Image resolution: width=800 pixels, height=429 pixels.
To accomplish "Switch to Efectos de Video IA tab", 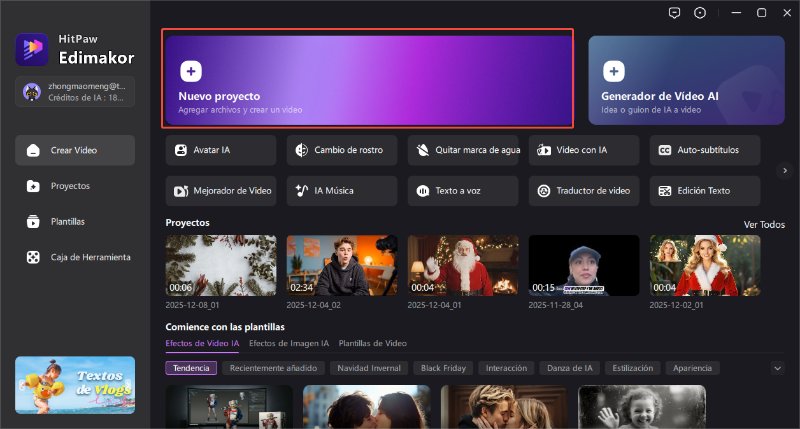I will pos(202,343).
